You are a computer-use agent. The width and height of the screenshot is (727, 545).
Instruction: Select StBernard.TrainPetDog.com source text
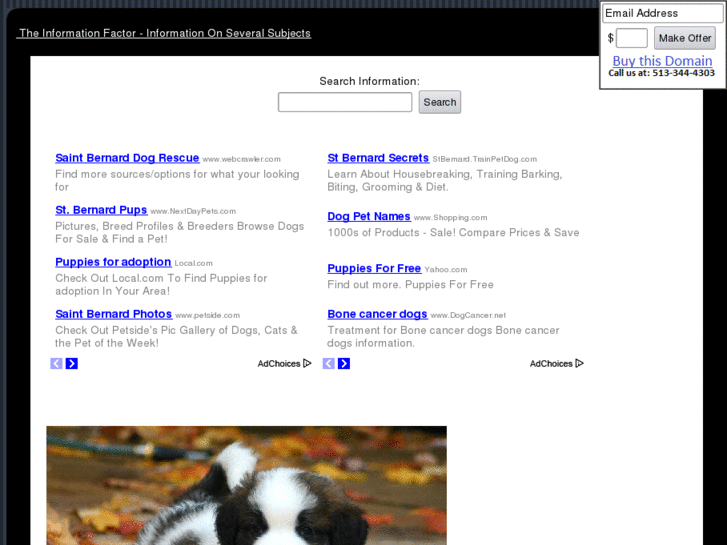pyautogui.click(x=485, y=159)
